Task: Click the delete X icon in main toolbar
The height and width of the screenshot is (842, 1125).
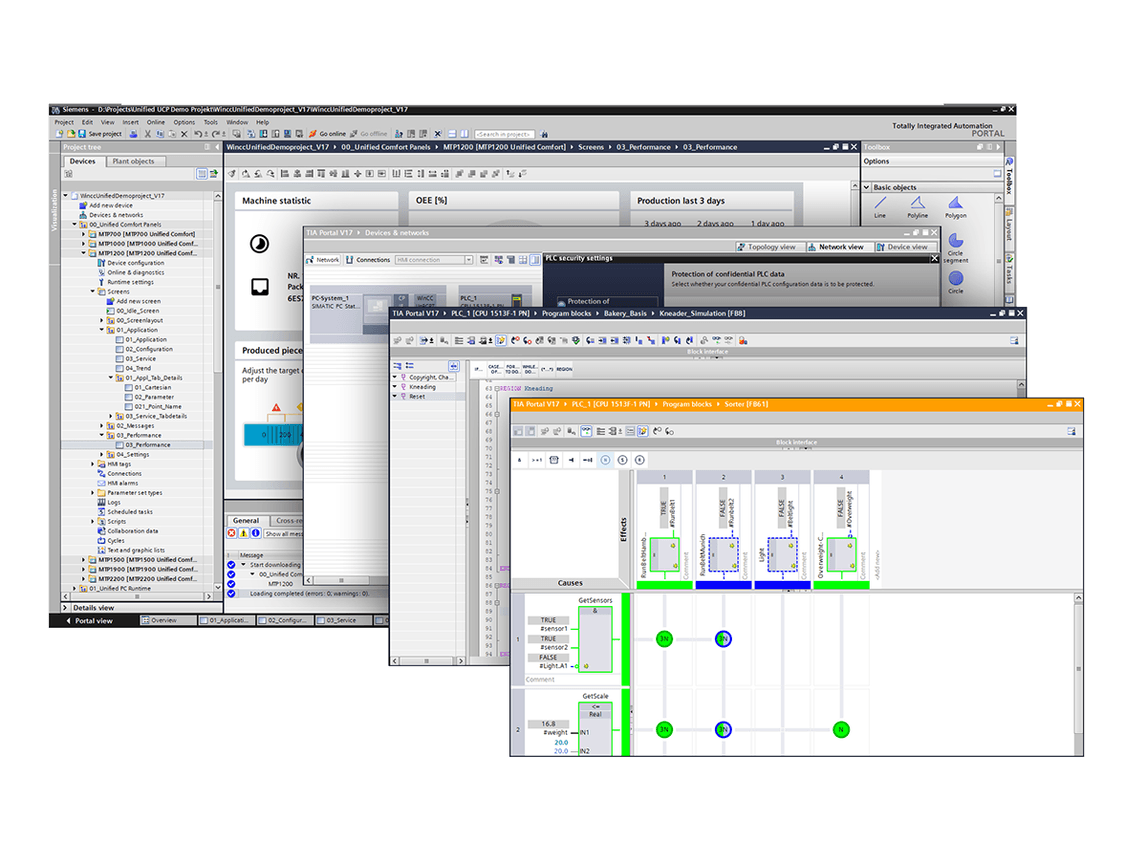Action: coord(184,134)
